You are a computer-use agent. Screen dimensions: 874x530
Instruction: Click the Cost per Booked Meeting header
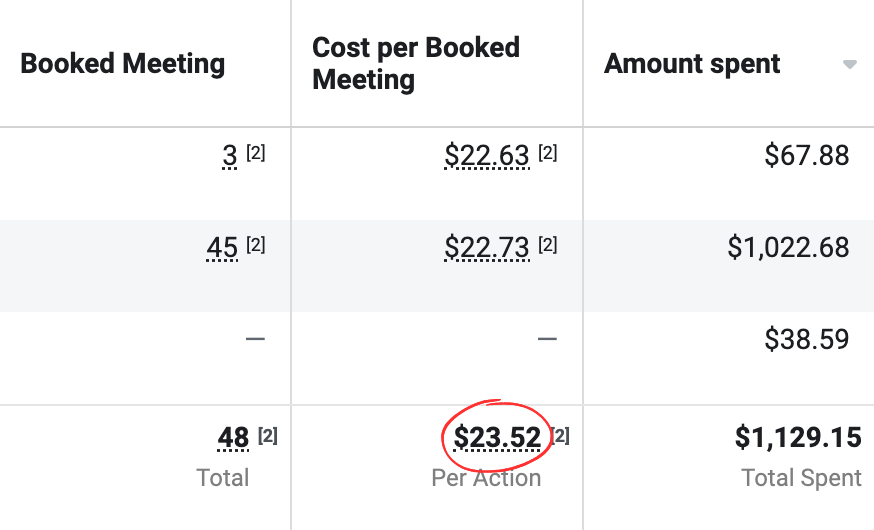(416, 63)
